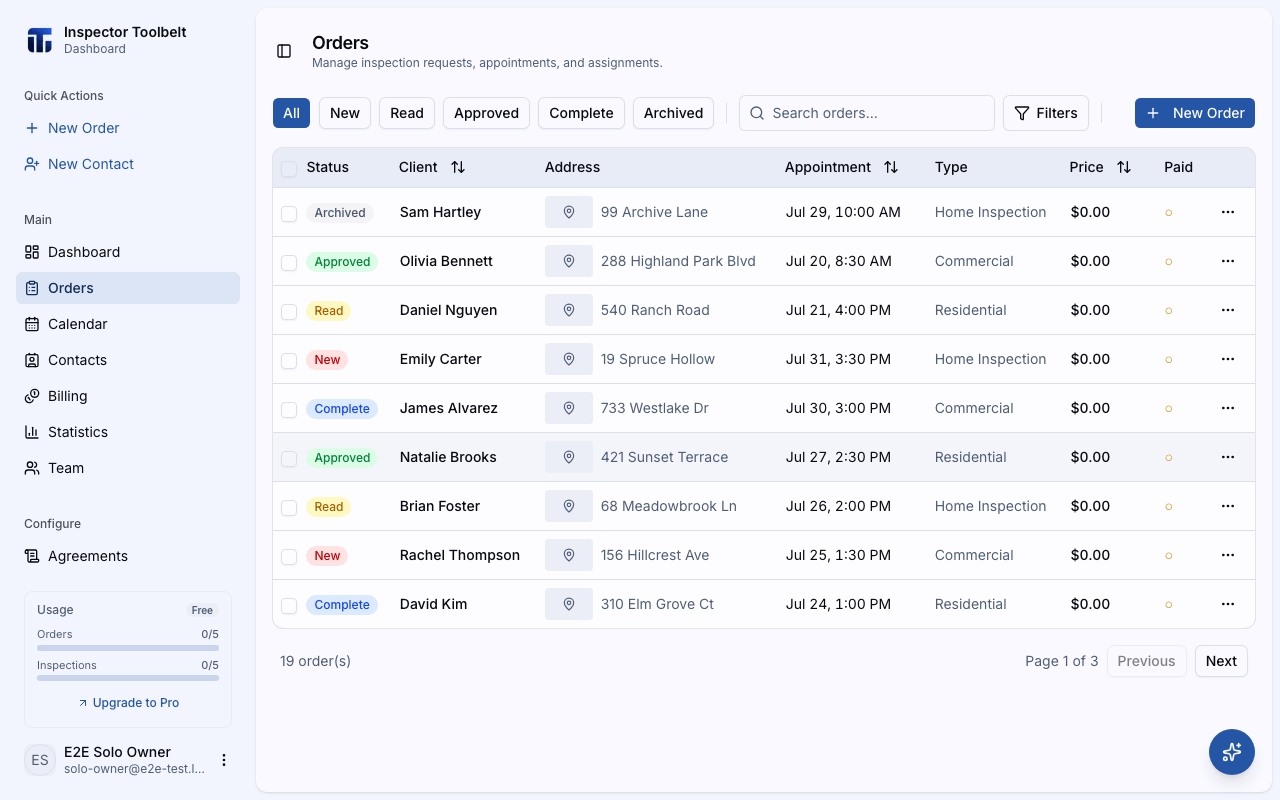Open user menu dots next to E2E Solo Owner
The image size is (1280, 800).
click(224, 760)
